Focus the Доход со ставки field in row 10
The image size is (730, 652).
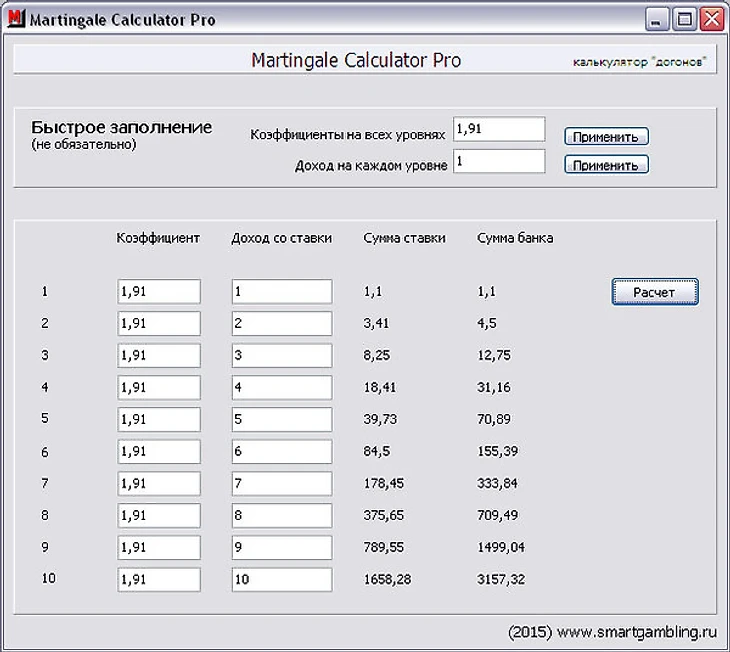tap(281, 579)
